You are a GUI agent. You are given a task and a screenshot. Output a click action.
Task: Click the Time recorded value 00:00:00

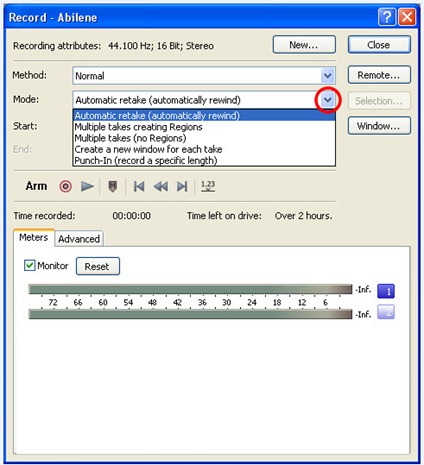131,216
